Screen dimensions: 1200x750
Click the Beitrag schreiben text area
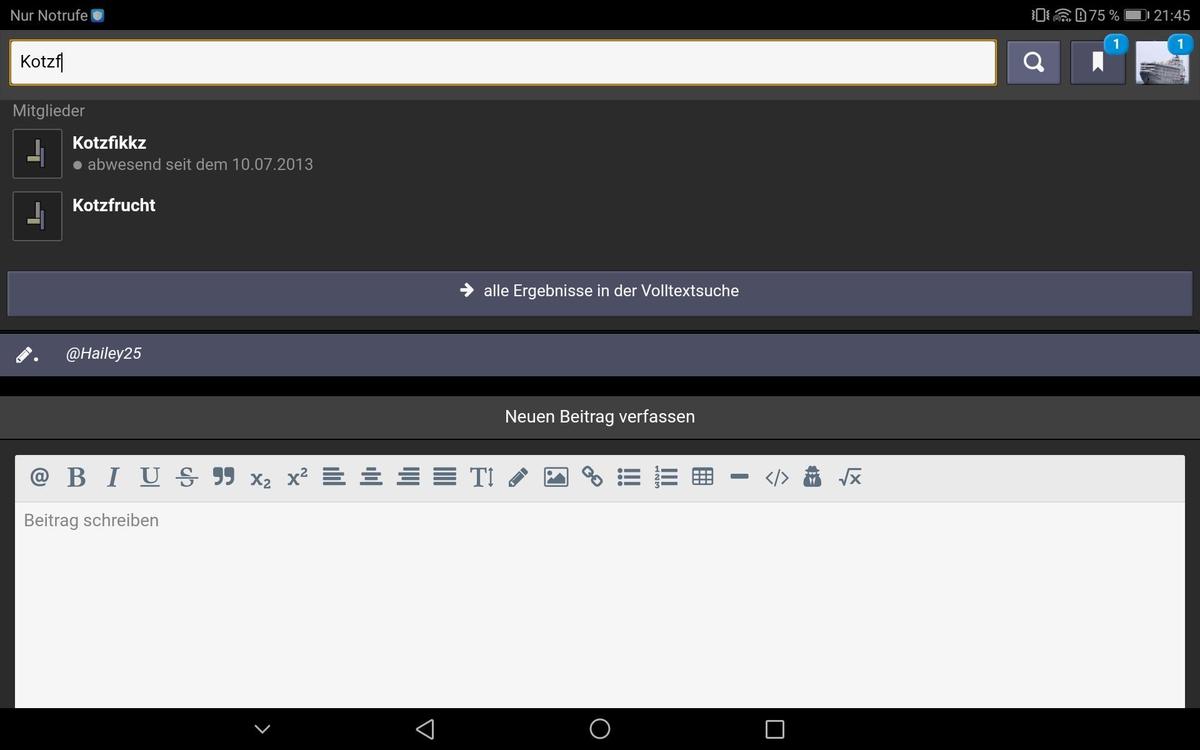coord(600,600)
